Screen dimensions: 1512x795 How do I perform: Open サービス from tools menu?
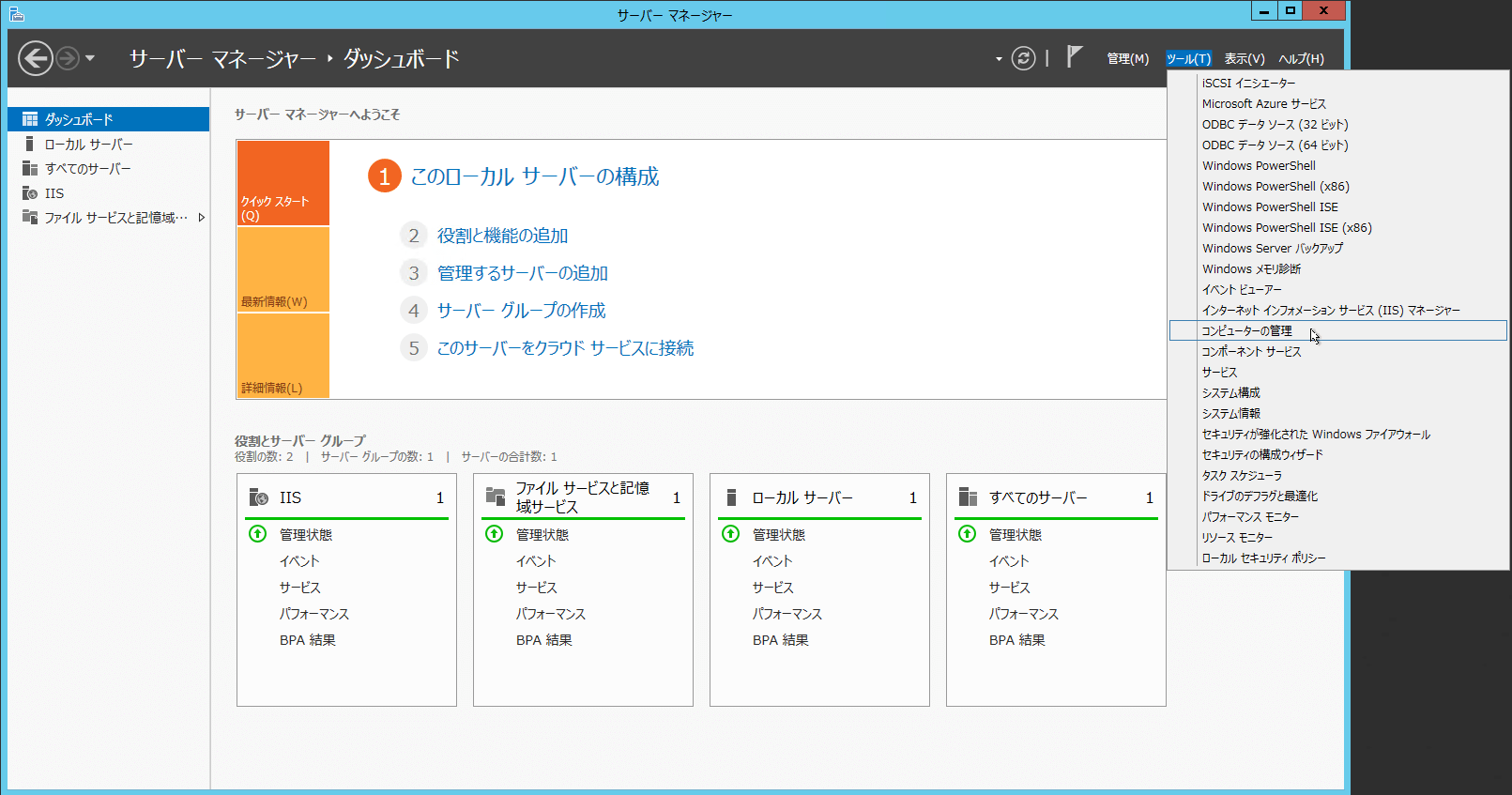click(1338, 372)
